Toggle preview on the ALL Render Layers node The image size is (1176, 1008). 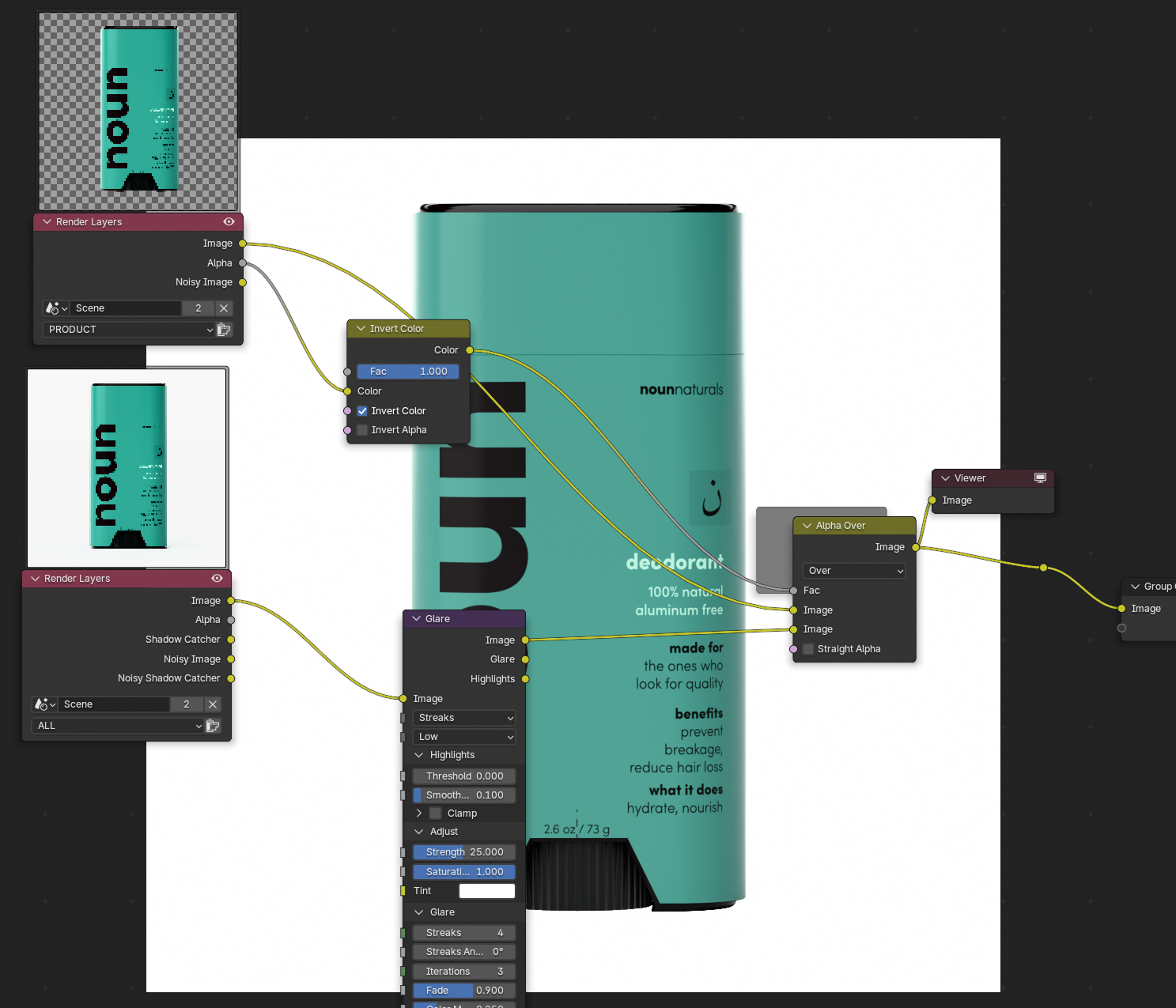click(x=217, y=579)
